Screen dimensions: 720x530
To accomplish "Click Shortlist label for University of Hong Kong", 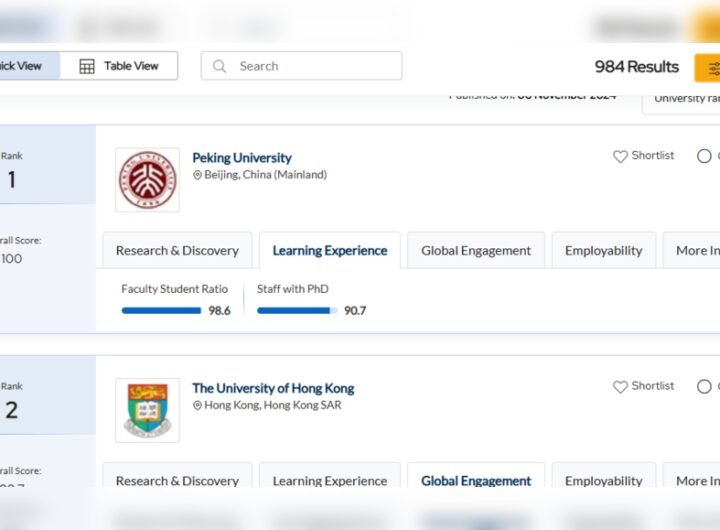I will pyautogui.click(x=652, y=386).
